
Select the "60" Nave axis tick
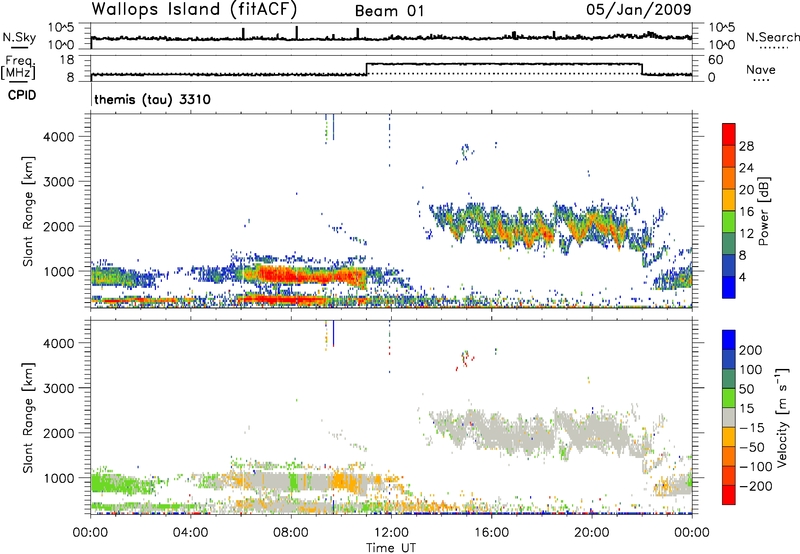[715, 60]
